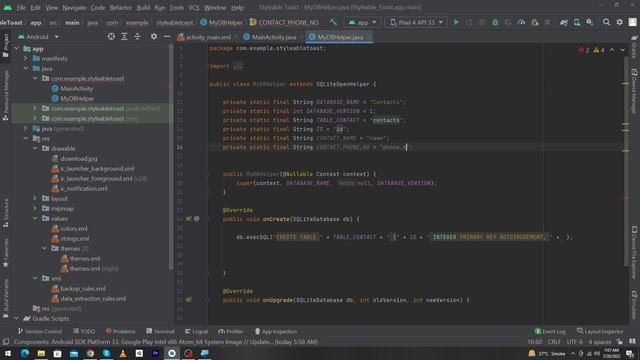Open the app run configuration dropdown
640x360 pixels.
362,22
